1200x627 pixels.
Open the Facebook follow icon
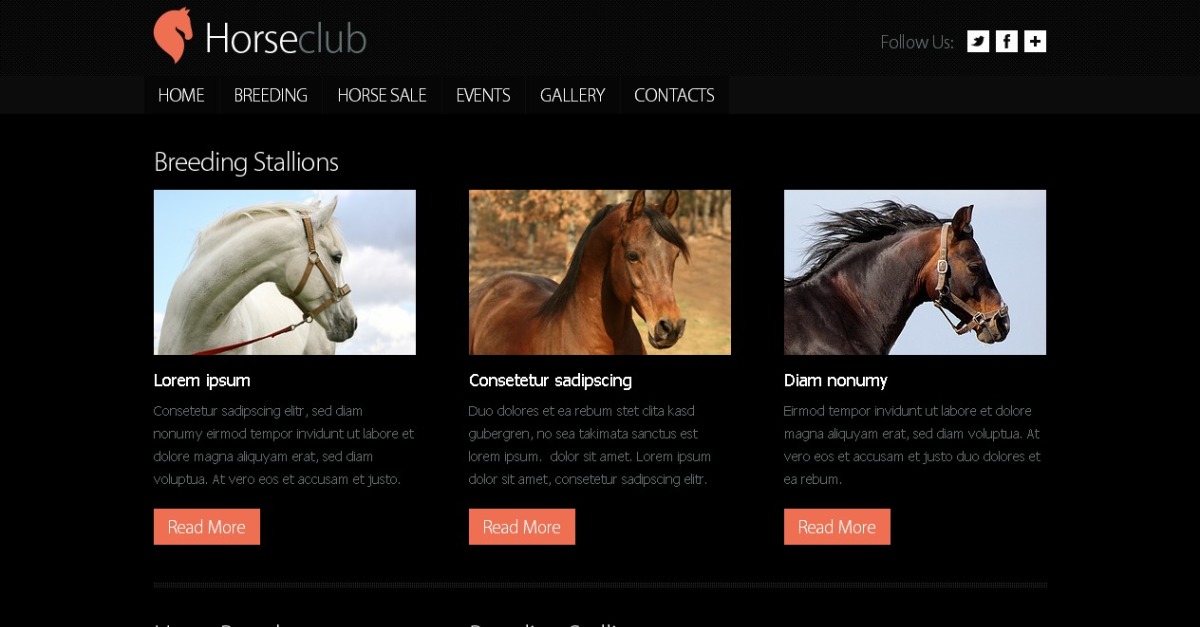pos(1007,41)
